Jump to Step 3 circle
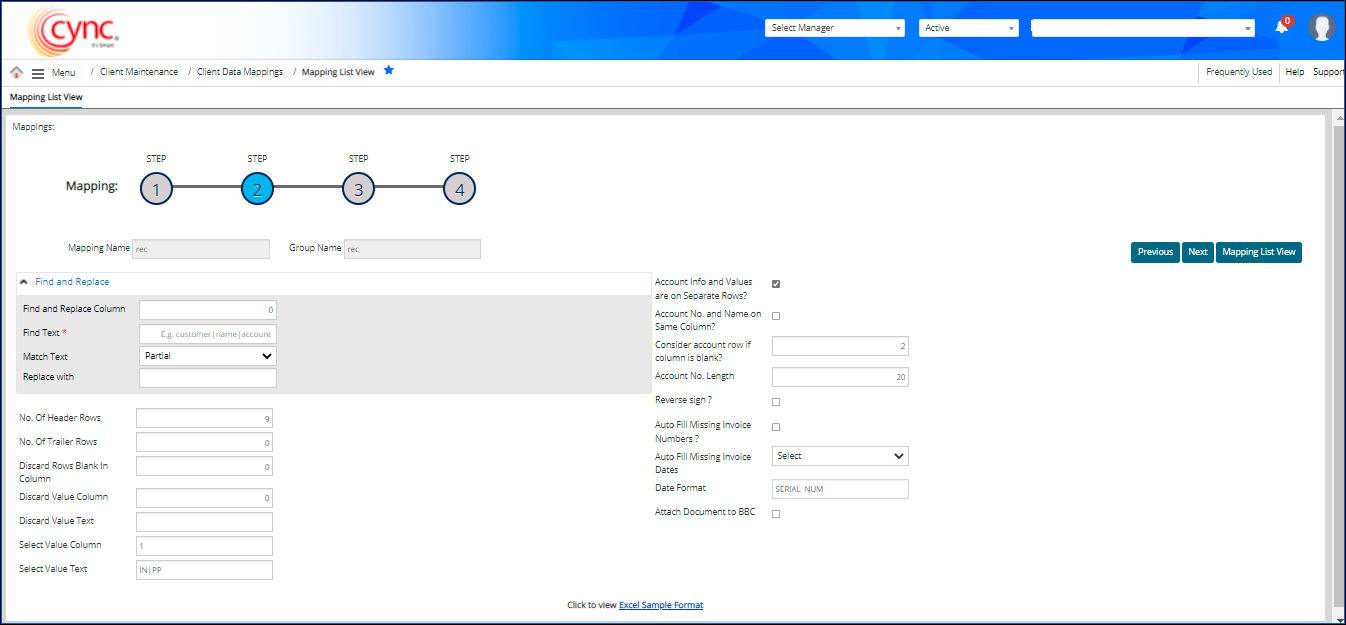This screenshot has width=1346, height=625. (x=358, y=189)
